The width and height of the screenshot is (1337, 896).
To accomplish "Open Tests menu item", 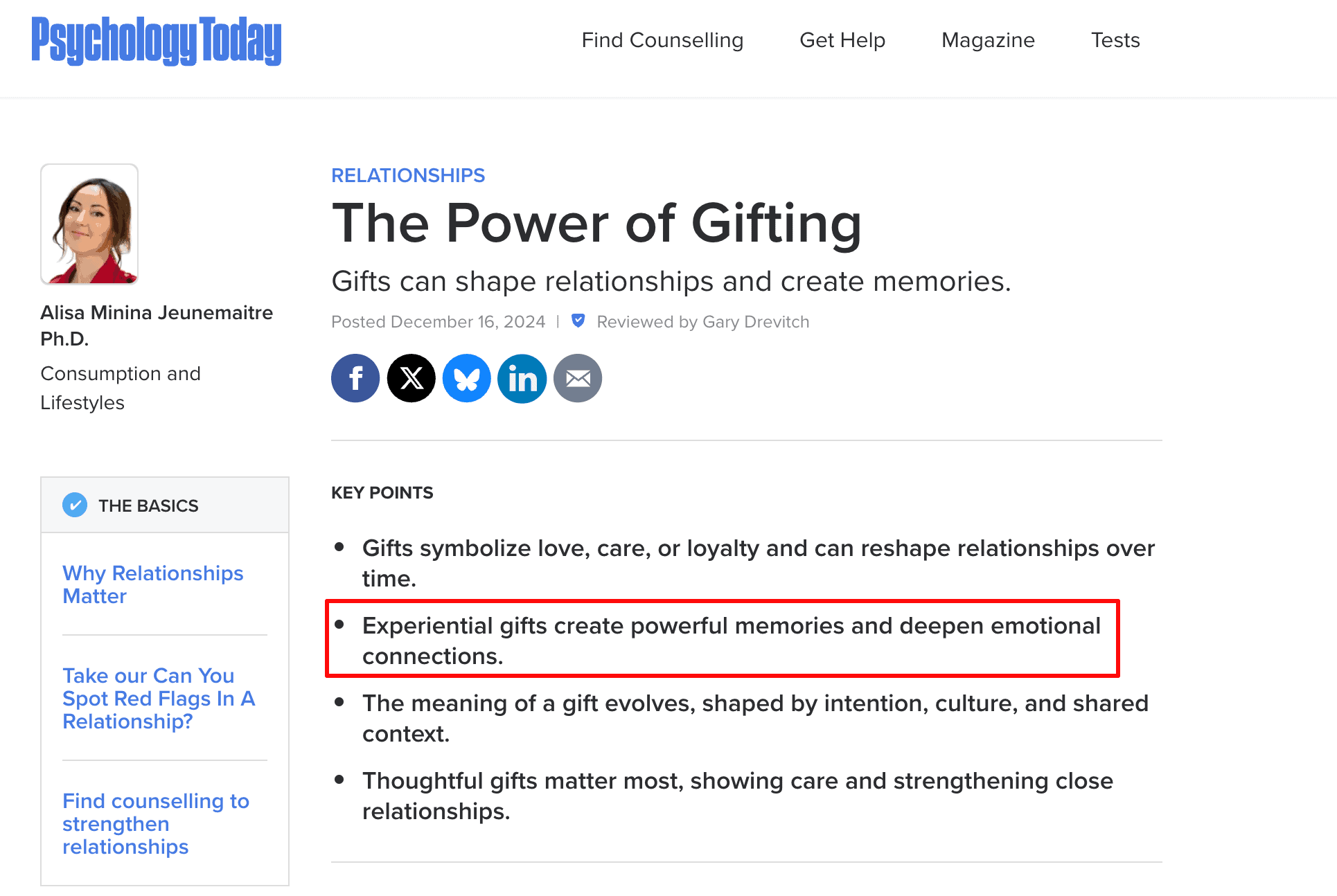I will [x=1115, y=40].
